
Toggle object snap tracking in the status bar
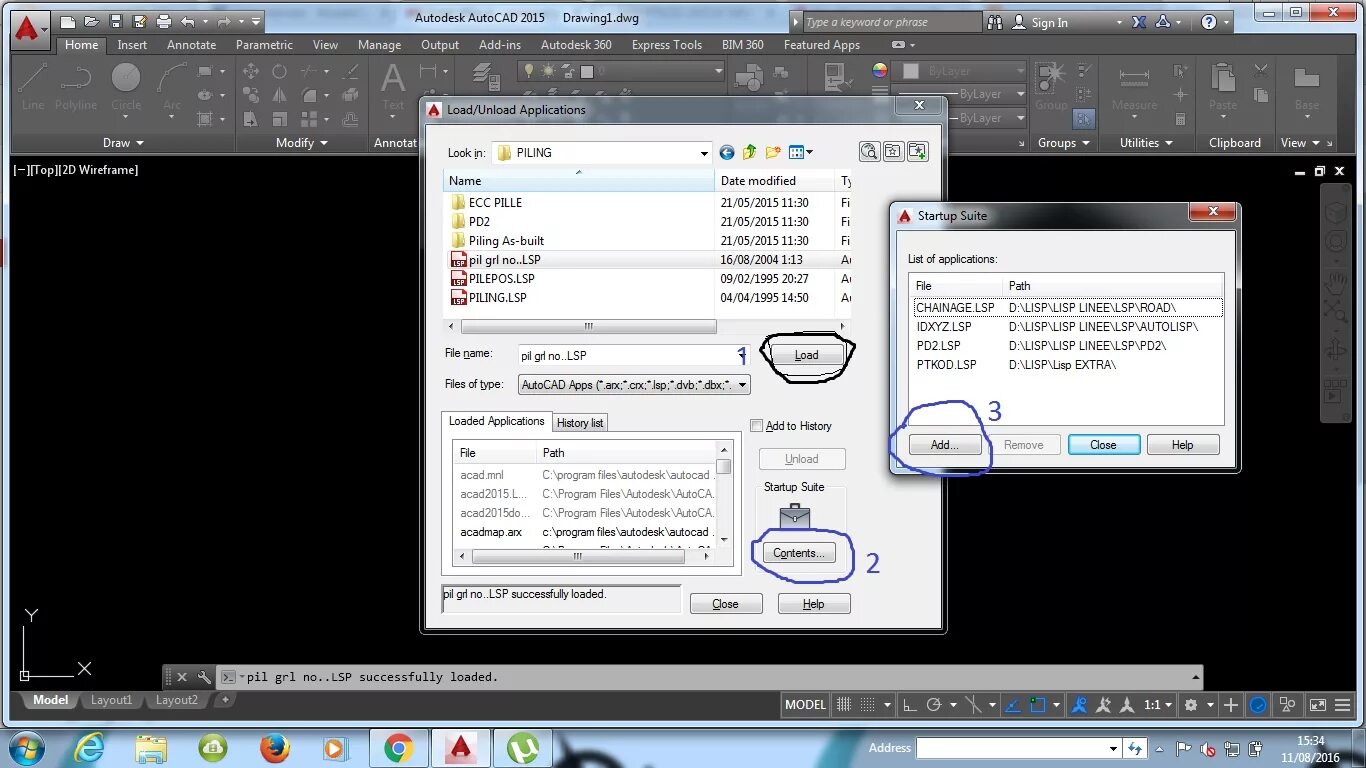1012,705
